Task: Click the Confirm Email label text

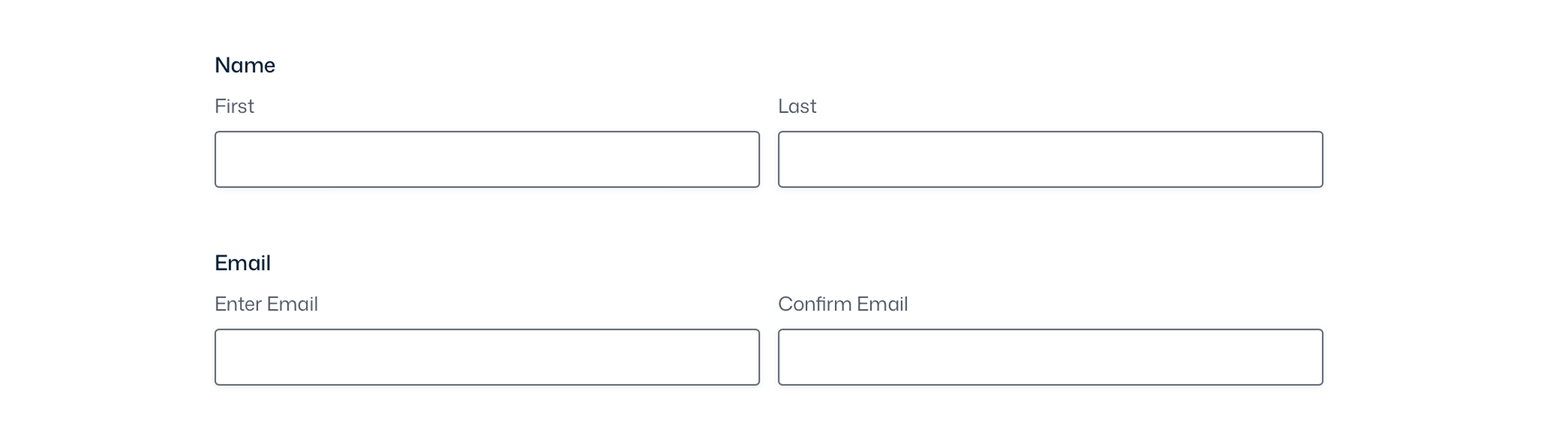Action: pos(843,304)
